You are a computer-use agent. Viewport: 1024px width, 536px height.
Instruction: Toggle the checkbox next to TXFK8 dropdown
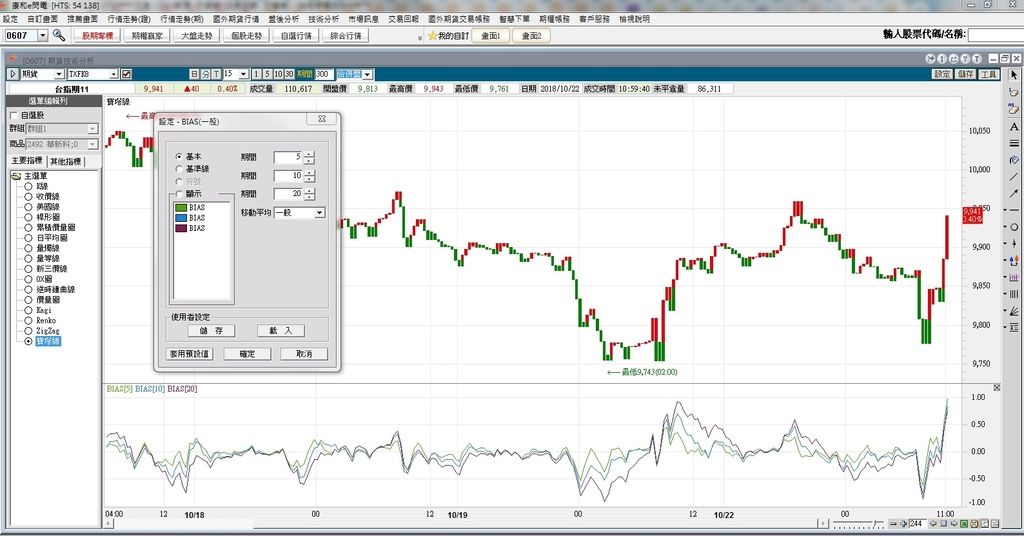[126, 74]
